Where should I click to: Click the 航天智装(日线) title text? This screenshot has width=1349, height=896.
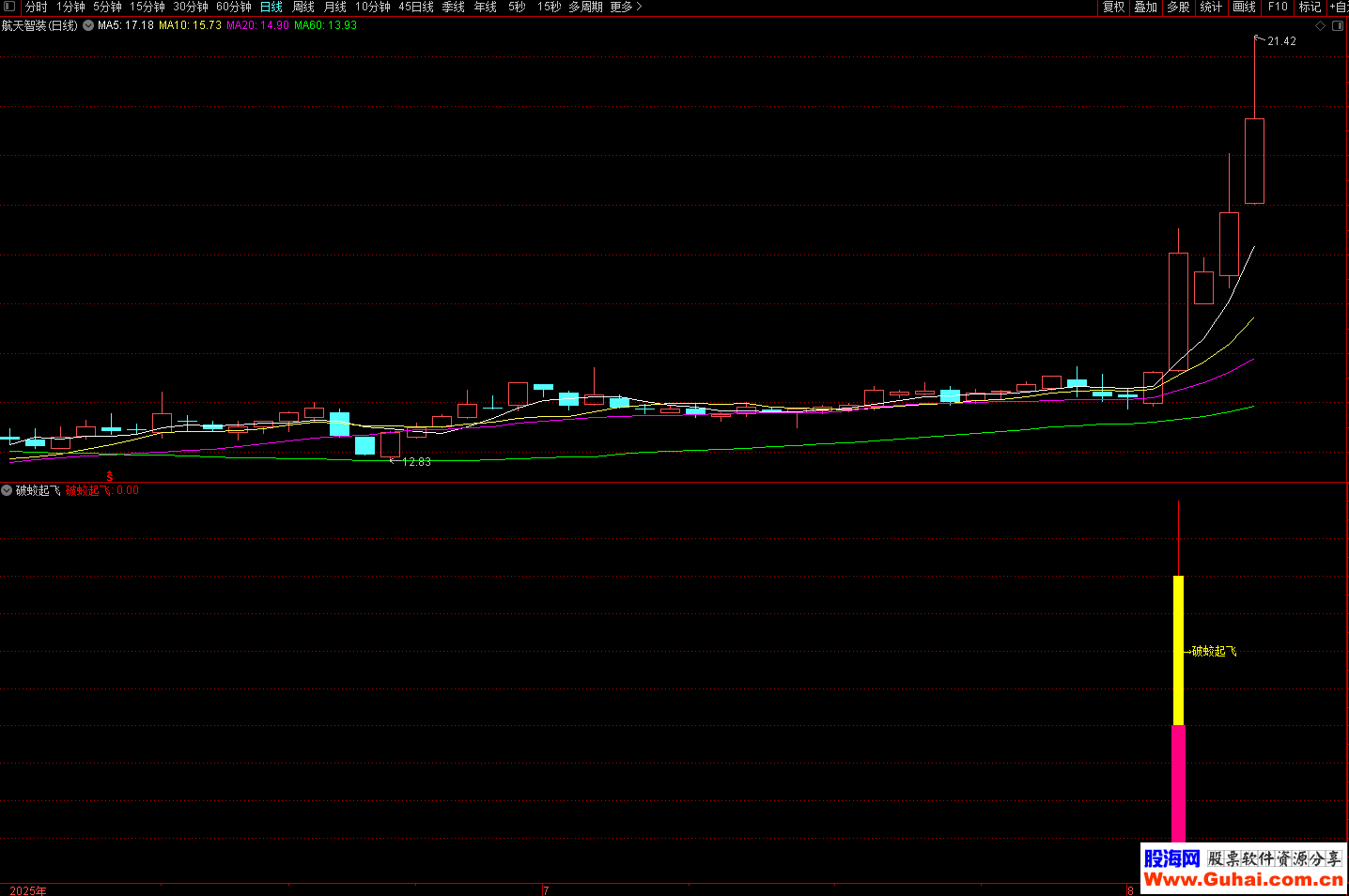39,25
